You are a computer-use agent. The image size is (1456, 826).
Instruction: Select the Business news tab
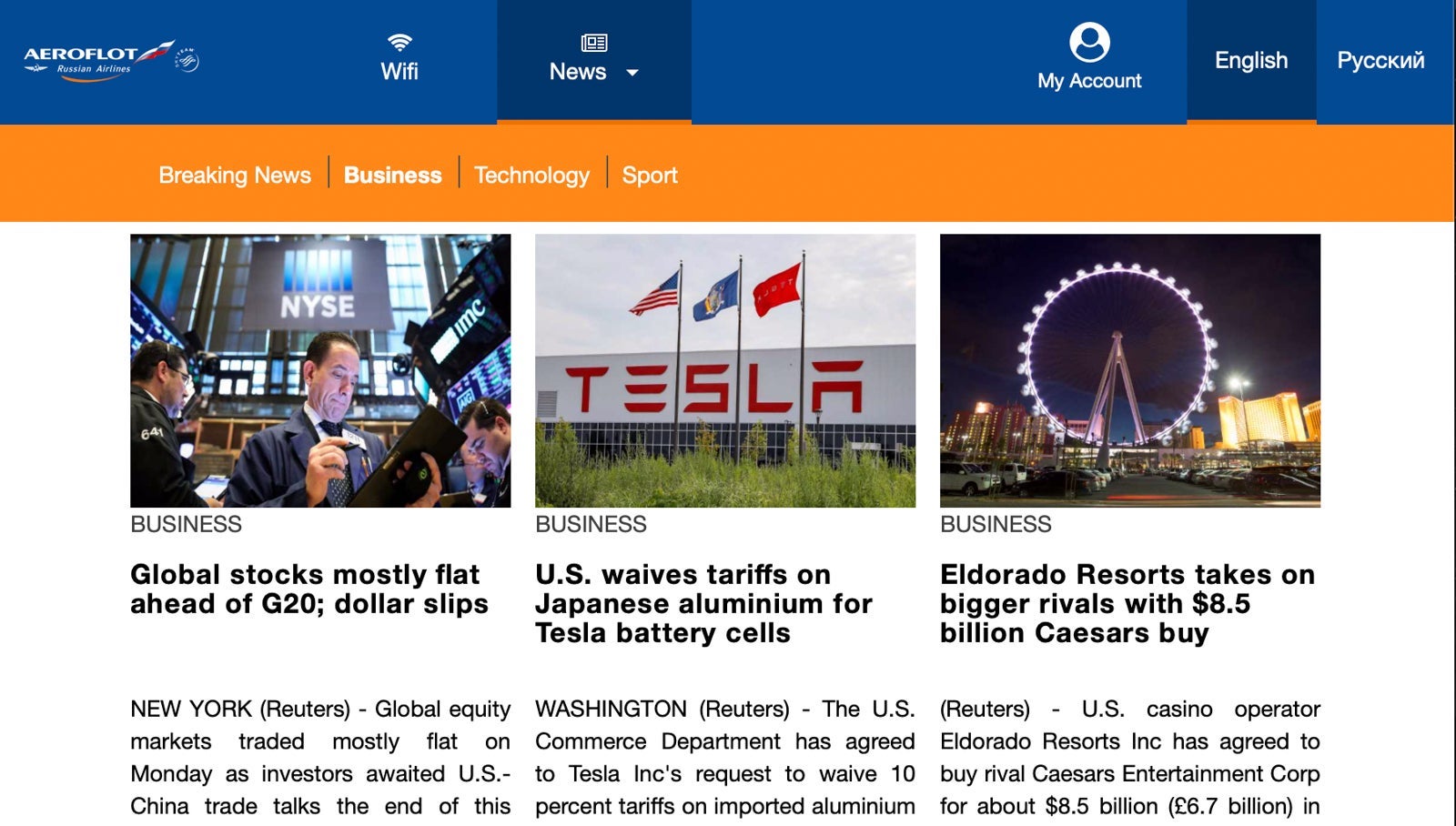[392, 175]
